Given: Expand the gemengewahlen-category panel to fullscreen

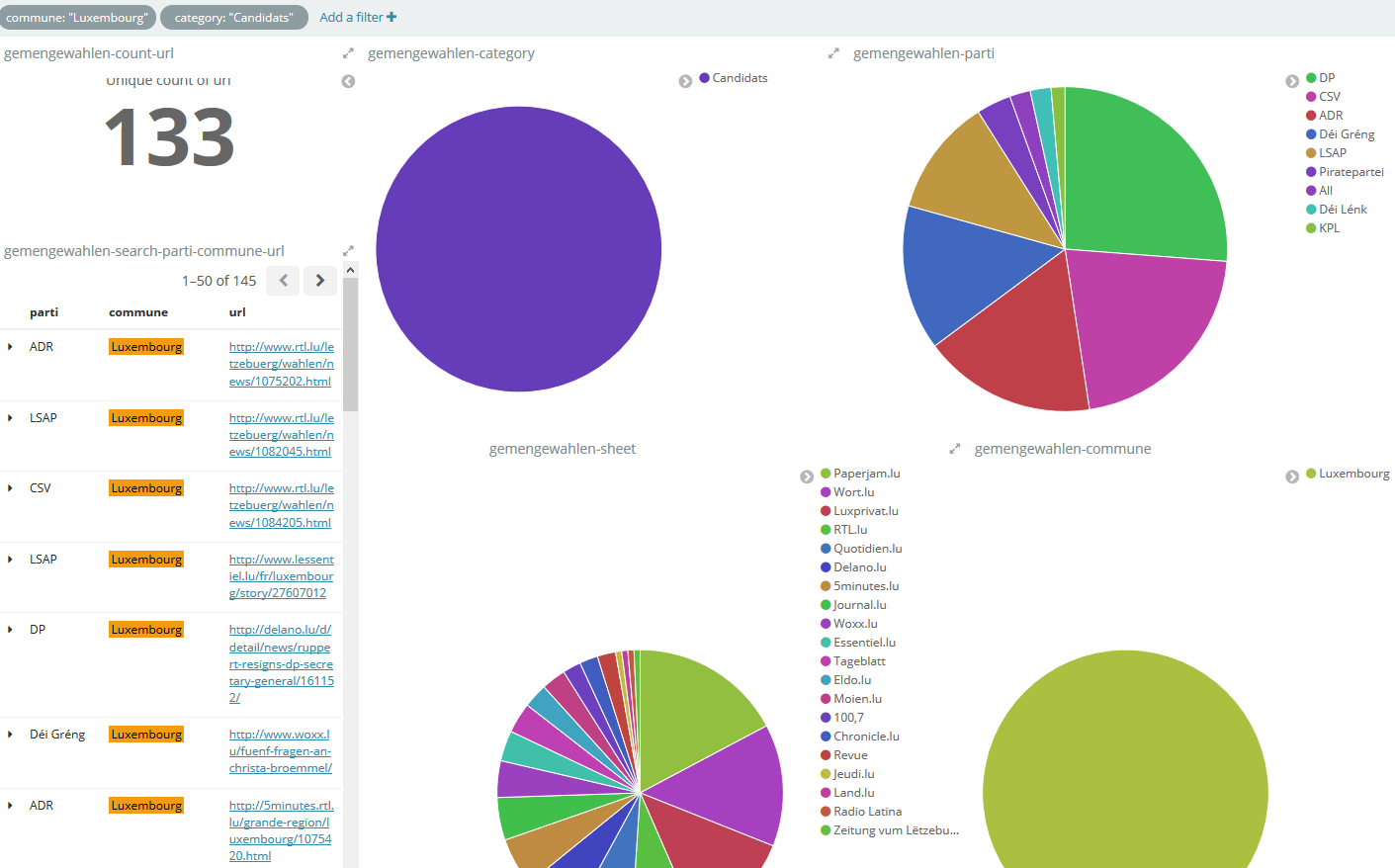Looking at the screenshot, I should (833, 53).
